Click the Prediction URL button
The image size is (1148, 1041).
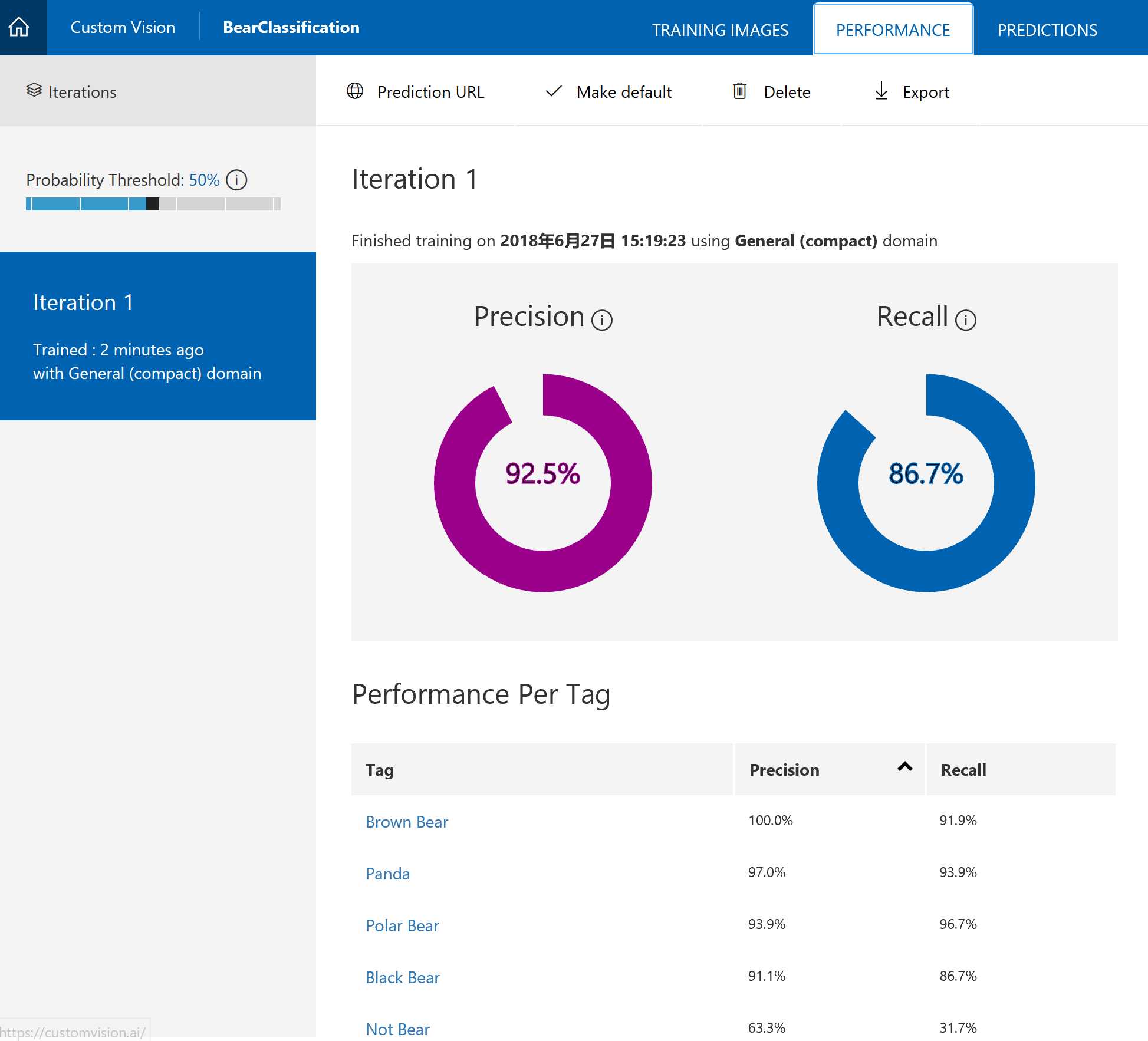414,91
